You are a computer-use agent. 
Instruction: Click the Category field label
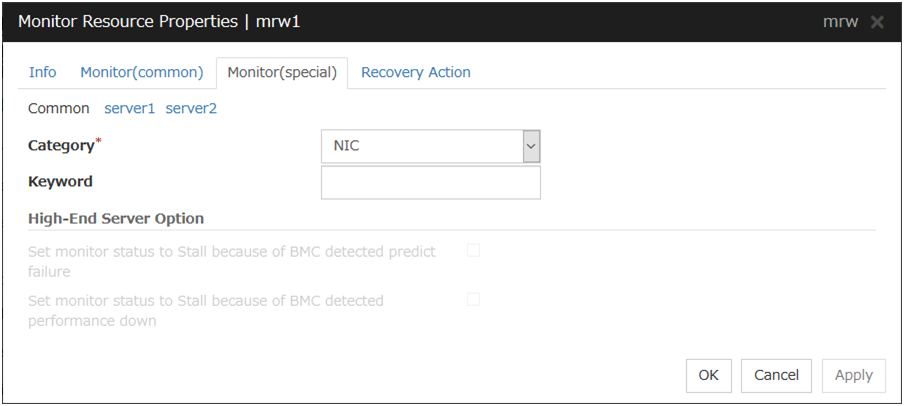[x=61, y=145]
